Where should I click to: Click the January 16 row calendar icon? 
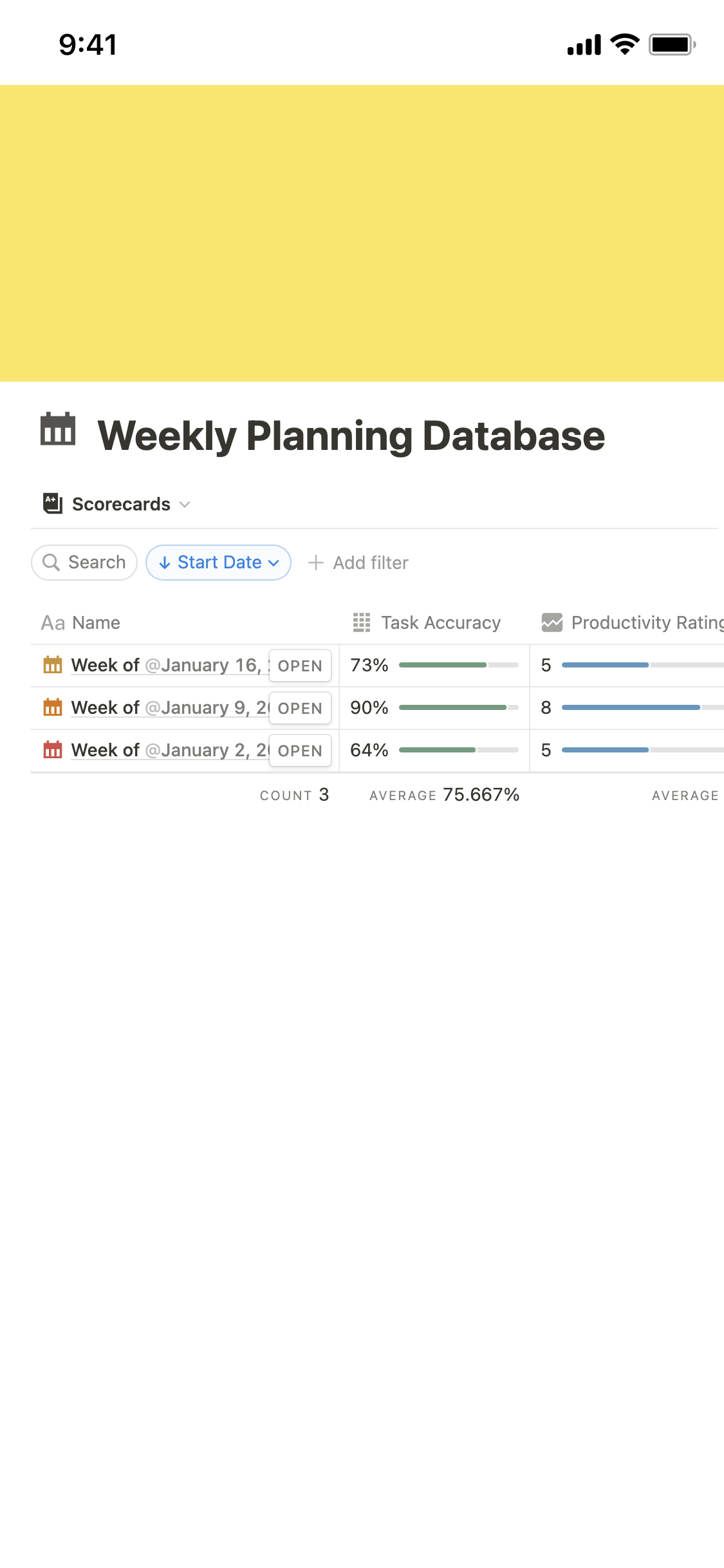[x=53, y=665]
